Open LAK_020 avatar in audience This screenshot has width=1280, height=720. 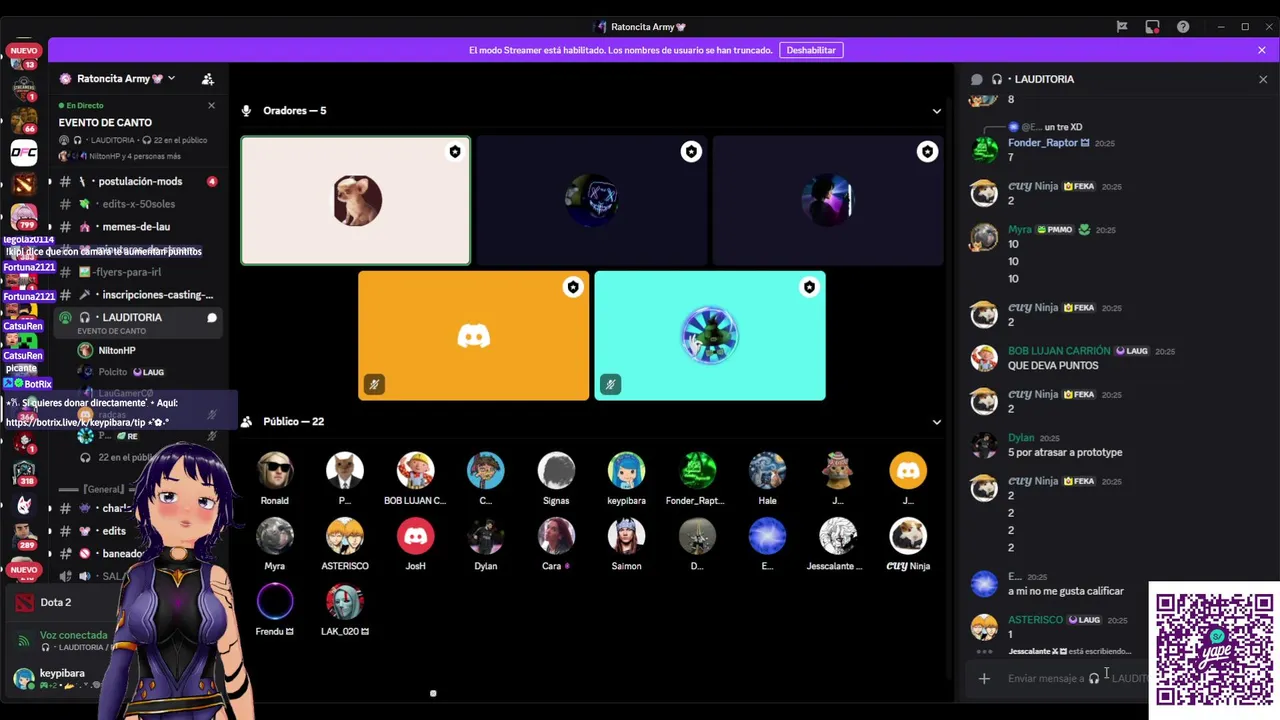345,602
